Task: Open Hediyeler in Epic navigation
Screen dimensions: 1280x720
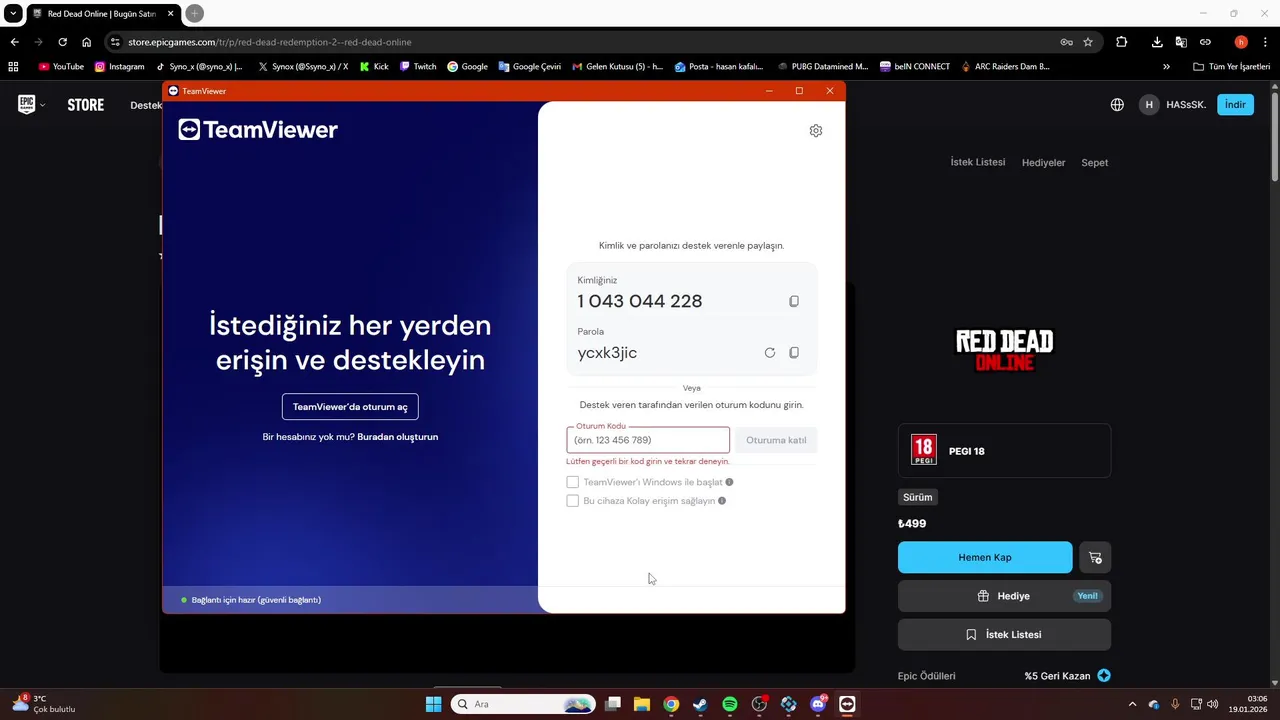Action: tap(1043, 162)
